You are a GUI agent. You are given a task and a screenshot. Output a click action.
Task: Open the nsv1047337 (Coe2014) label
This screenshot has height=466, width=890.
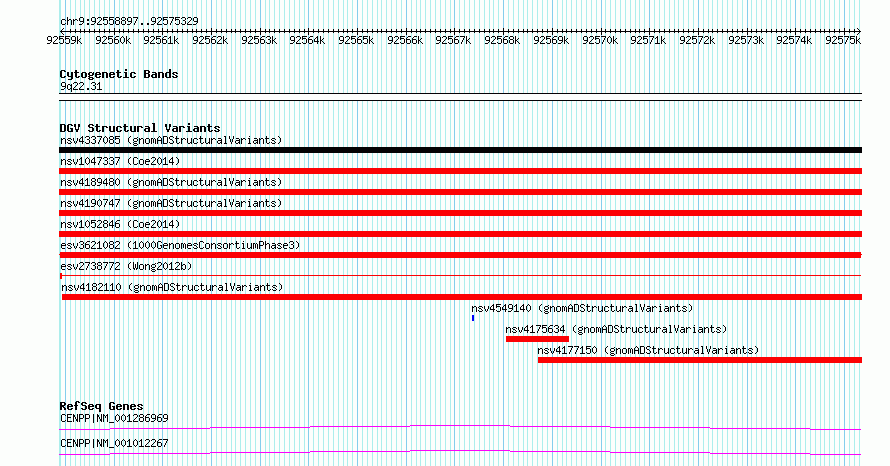point(120,161)
